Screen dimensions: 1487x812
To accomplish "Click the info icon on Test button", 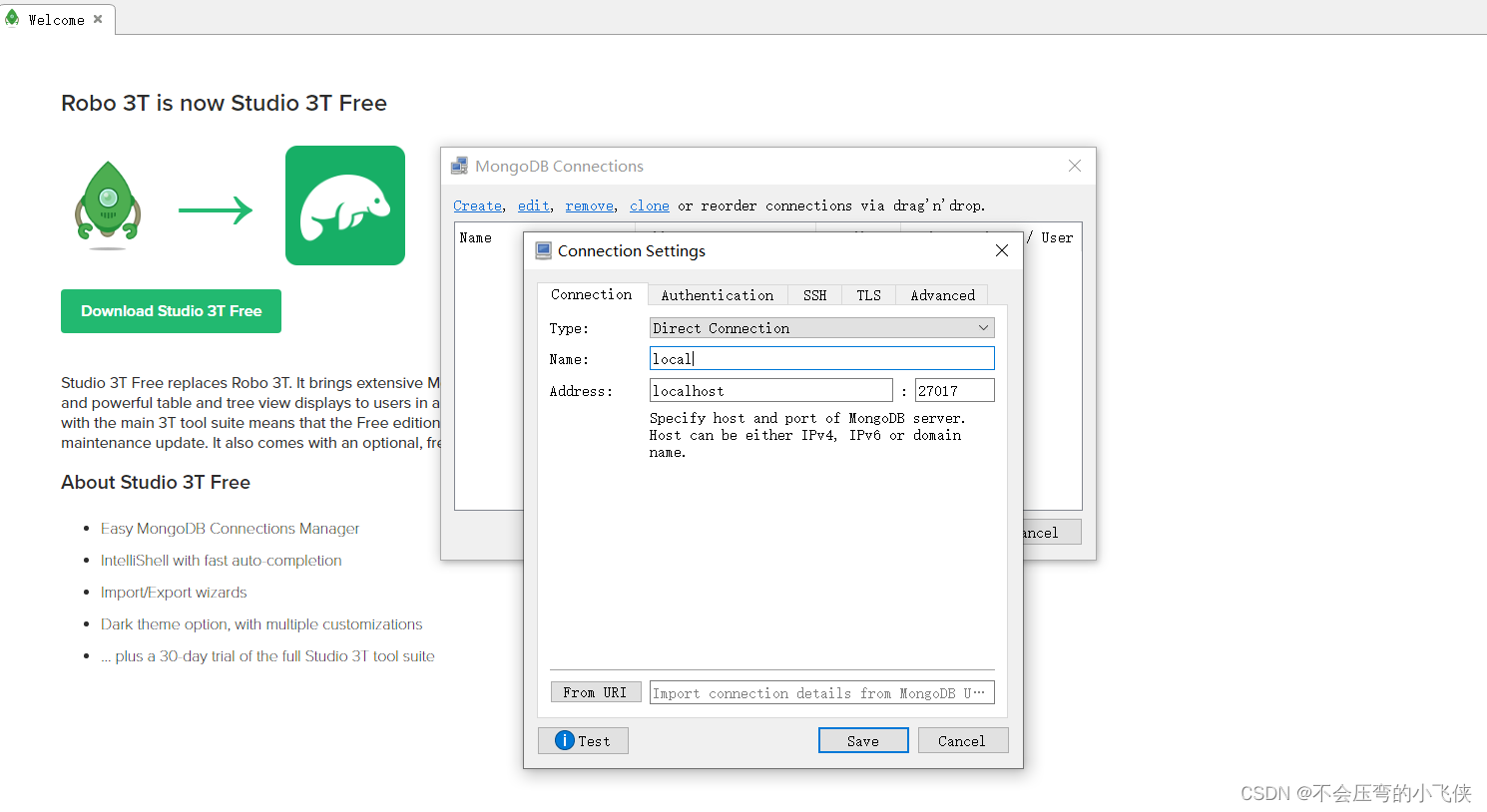I will 564,740.
